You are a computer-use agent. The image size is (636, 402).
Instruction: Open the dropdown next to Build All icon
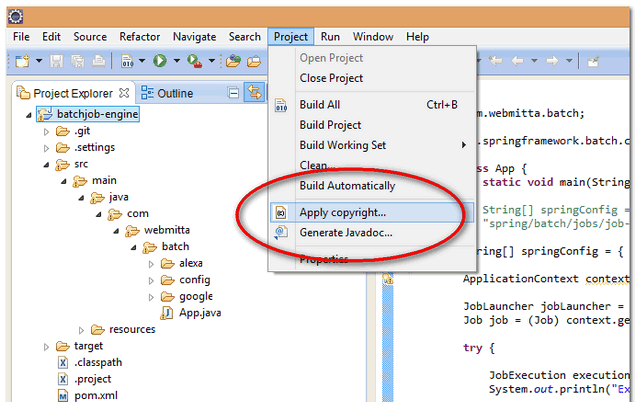pyautogui.click(x=142, y=61)
